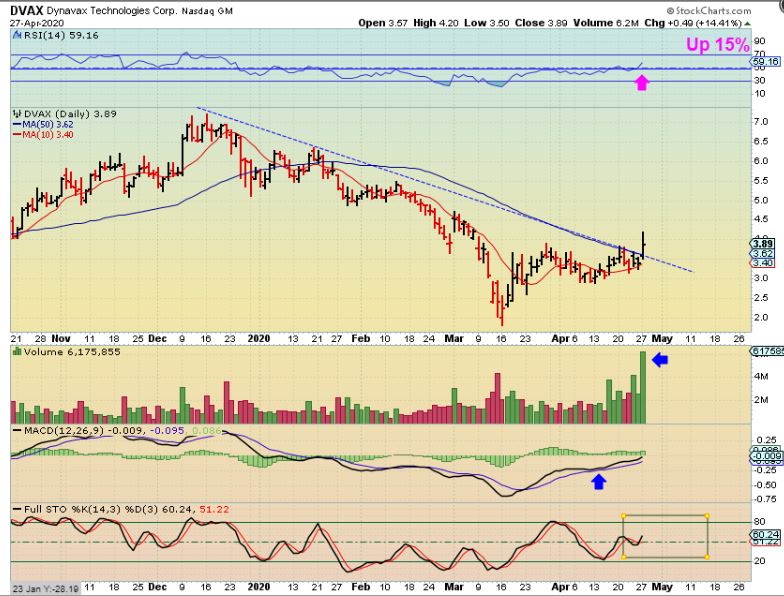Screen dimensions: 784x596
Task: Open the StockCharts.com copyright link
Action: (x=709, y=10)
